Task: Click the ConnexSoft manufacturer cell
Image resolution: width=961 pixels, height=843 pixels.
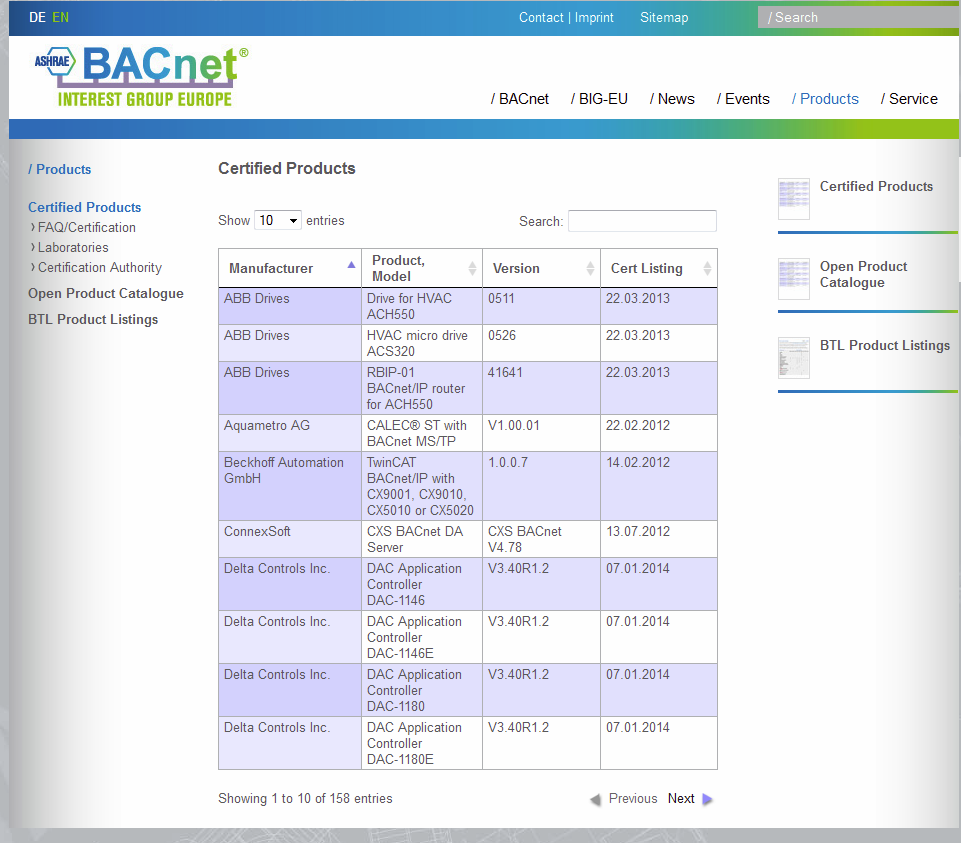Action: [290, 539]
